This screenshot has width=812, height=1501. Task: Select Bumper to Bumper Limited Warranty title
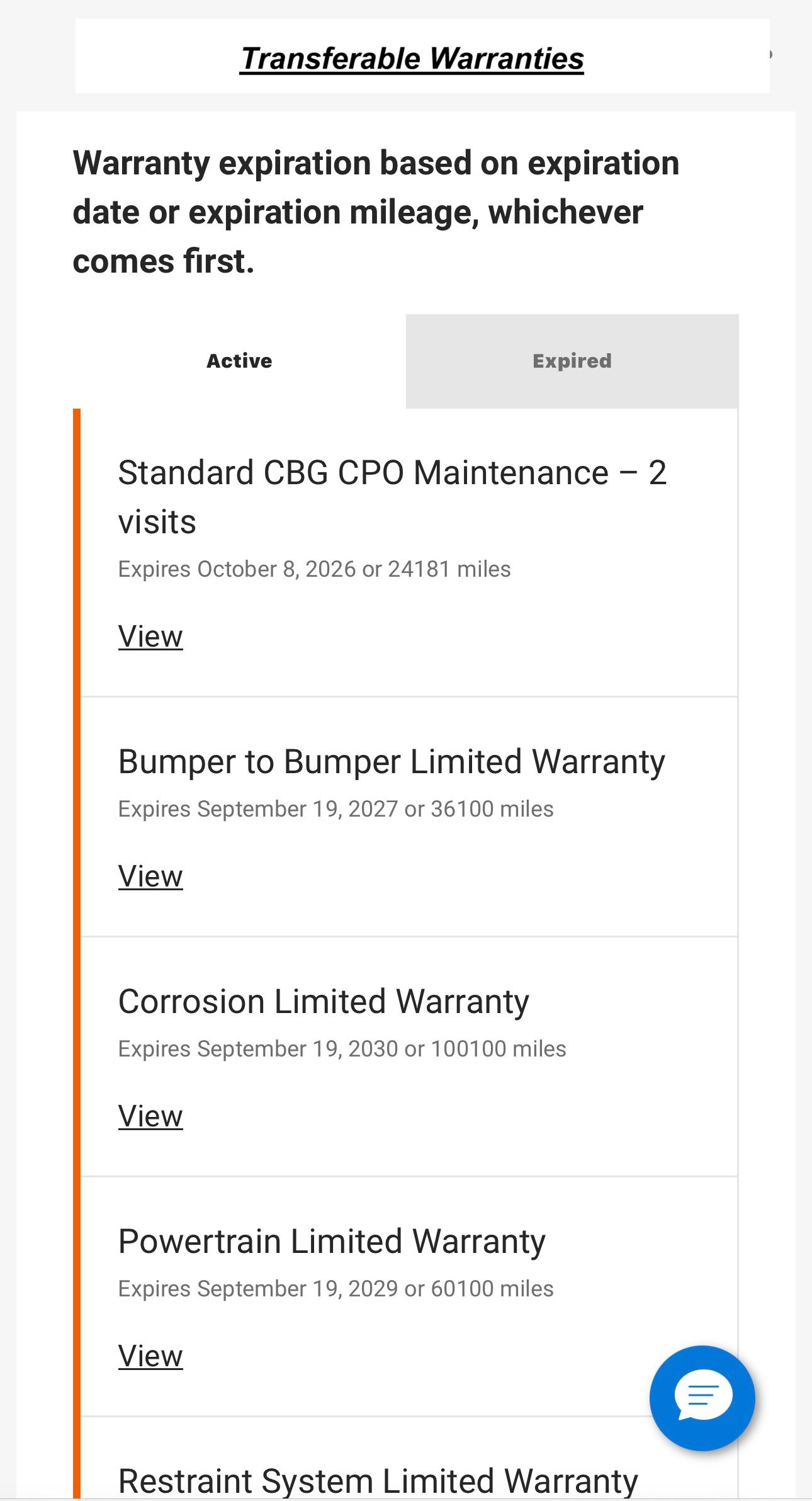click(392, 762)
